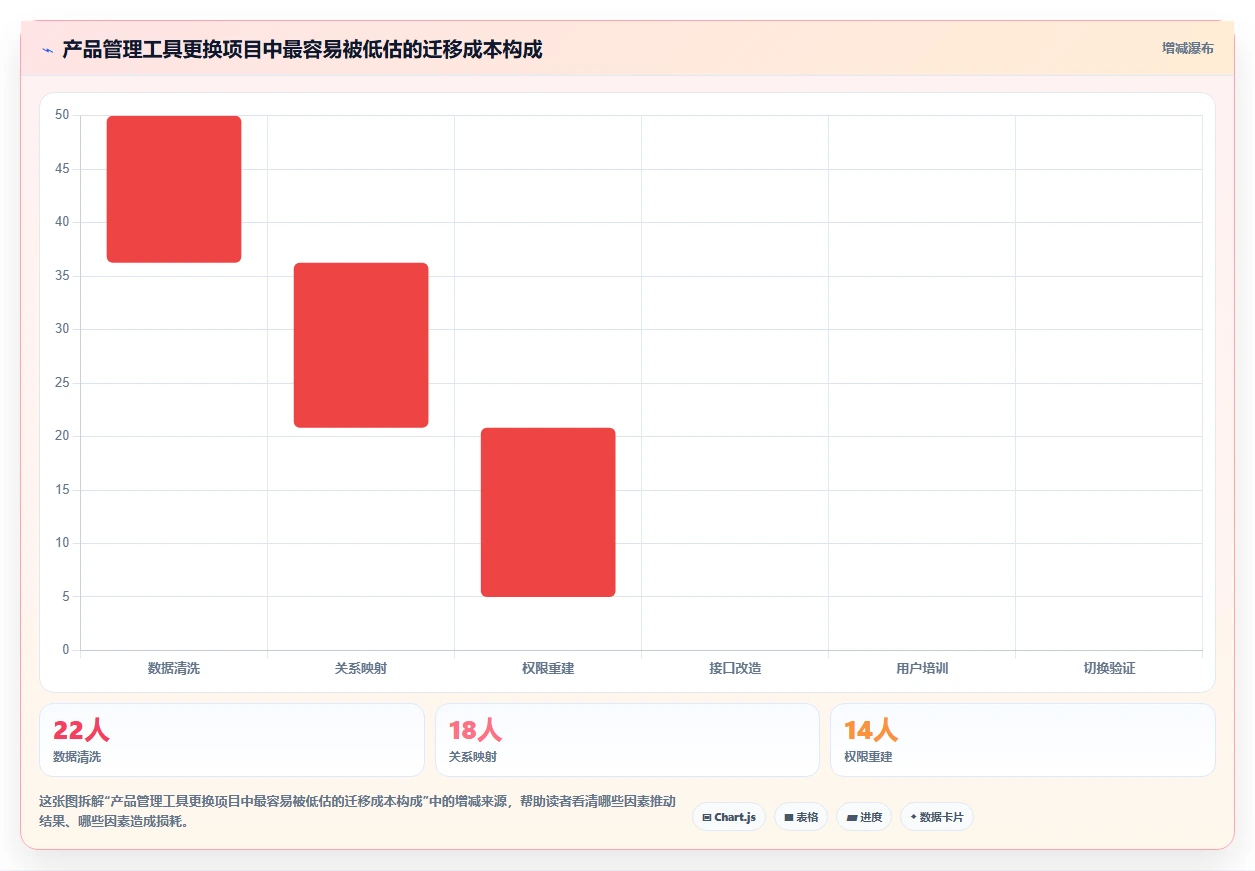Select the red 数据清洗 waterfall bar
Screen dimensions: 1255x871
coord(174,189)
